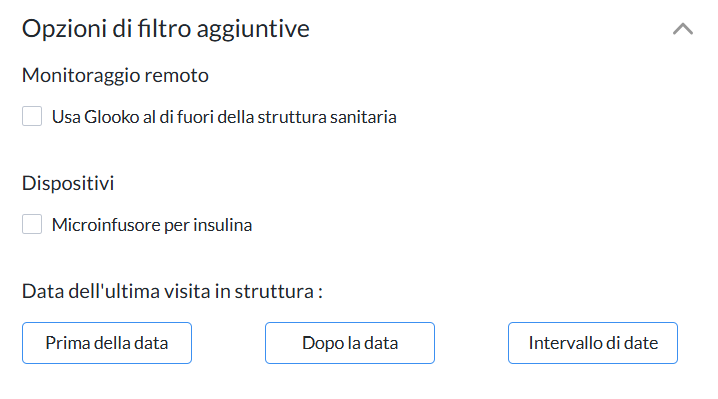Filter last visit after a date
The width and height of the screenshot is (718, 399).
(x=350, y=343)
